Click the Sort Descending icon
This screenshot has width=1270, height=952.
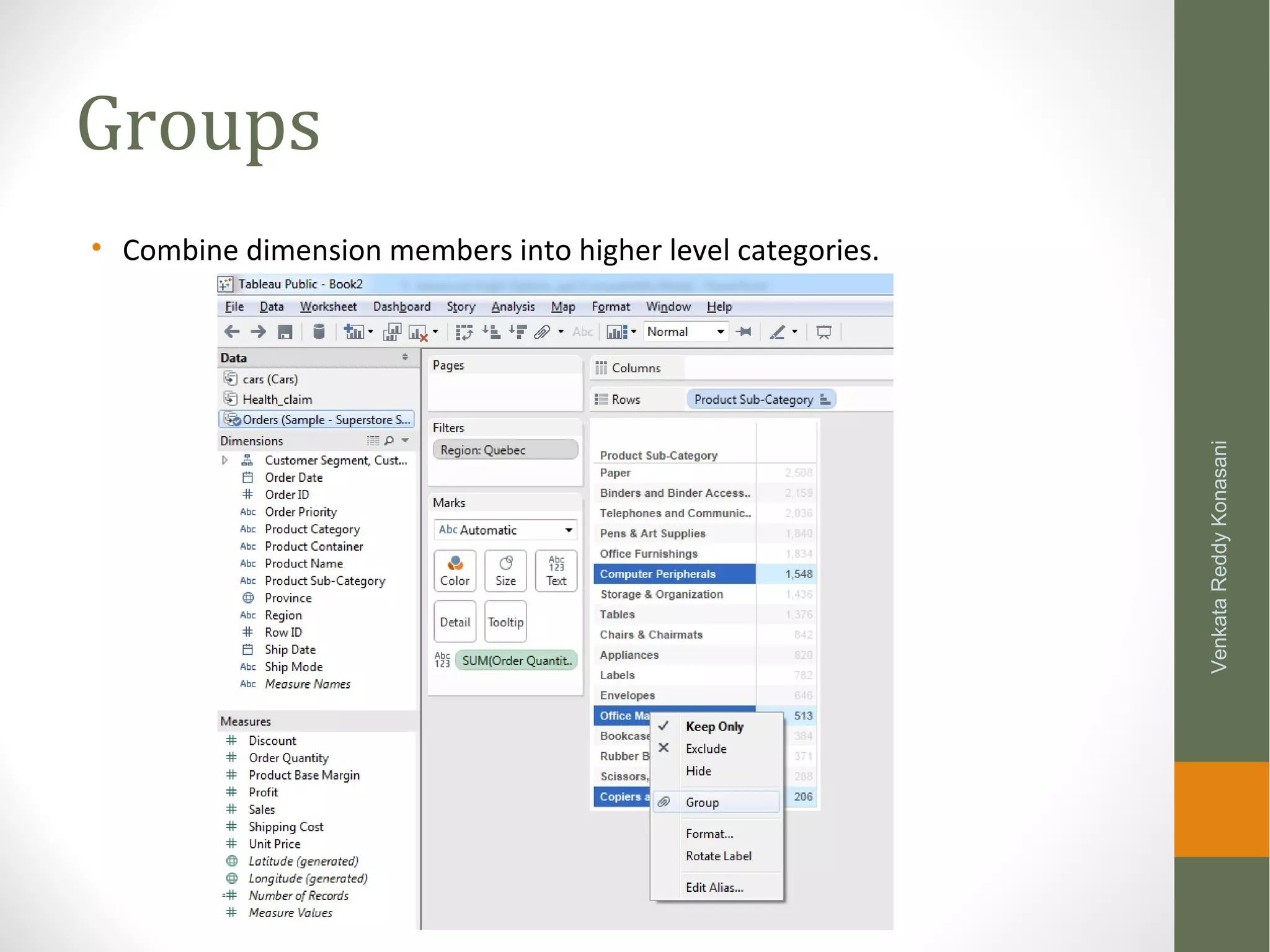[518, 332]
